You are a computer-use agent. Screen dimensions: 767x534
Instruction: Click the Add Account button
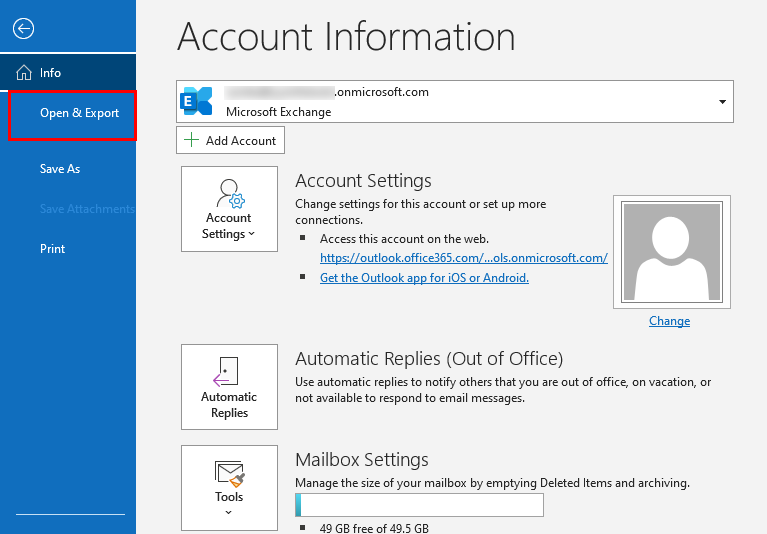click(230, 140)
